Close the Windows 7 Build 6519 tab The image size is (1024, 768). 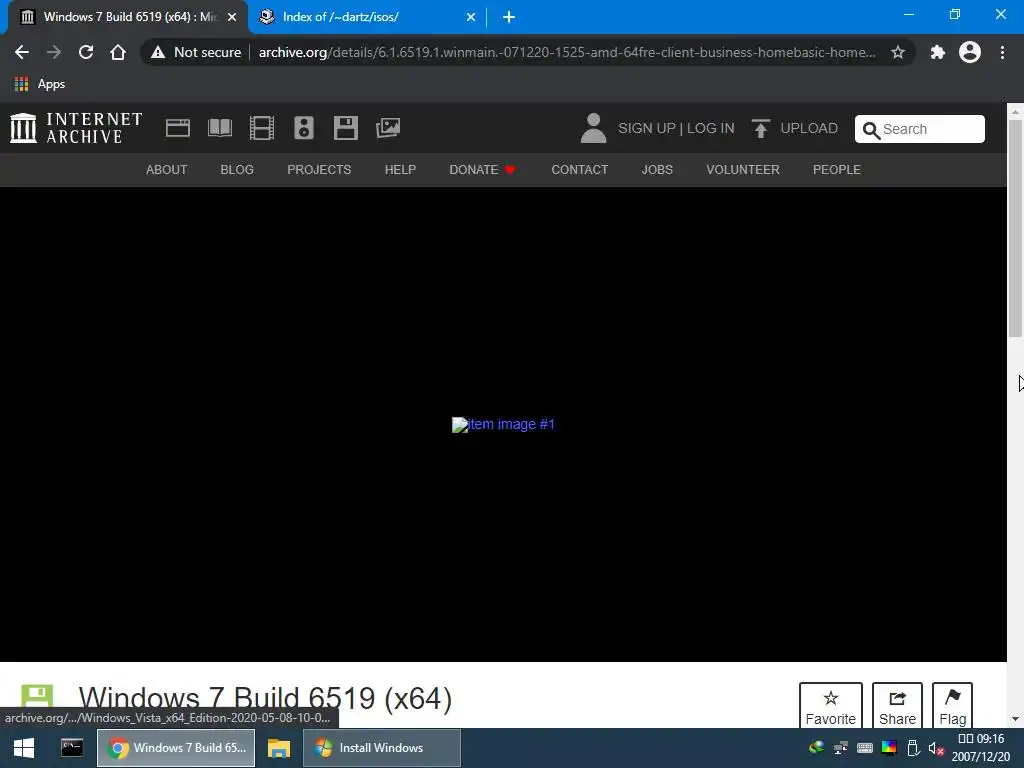point(232,17)
